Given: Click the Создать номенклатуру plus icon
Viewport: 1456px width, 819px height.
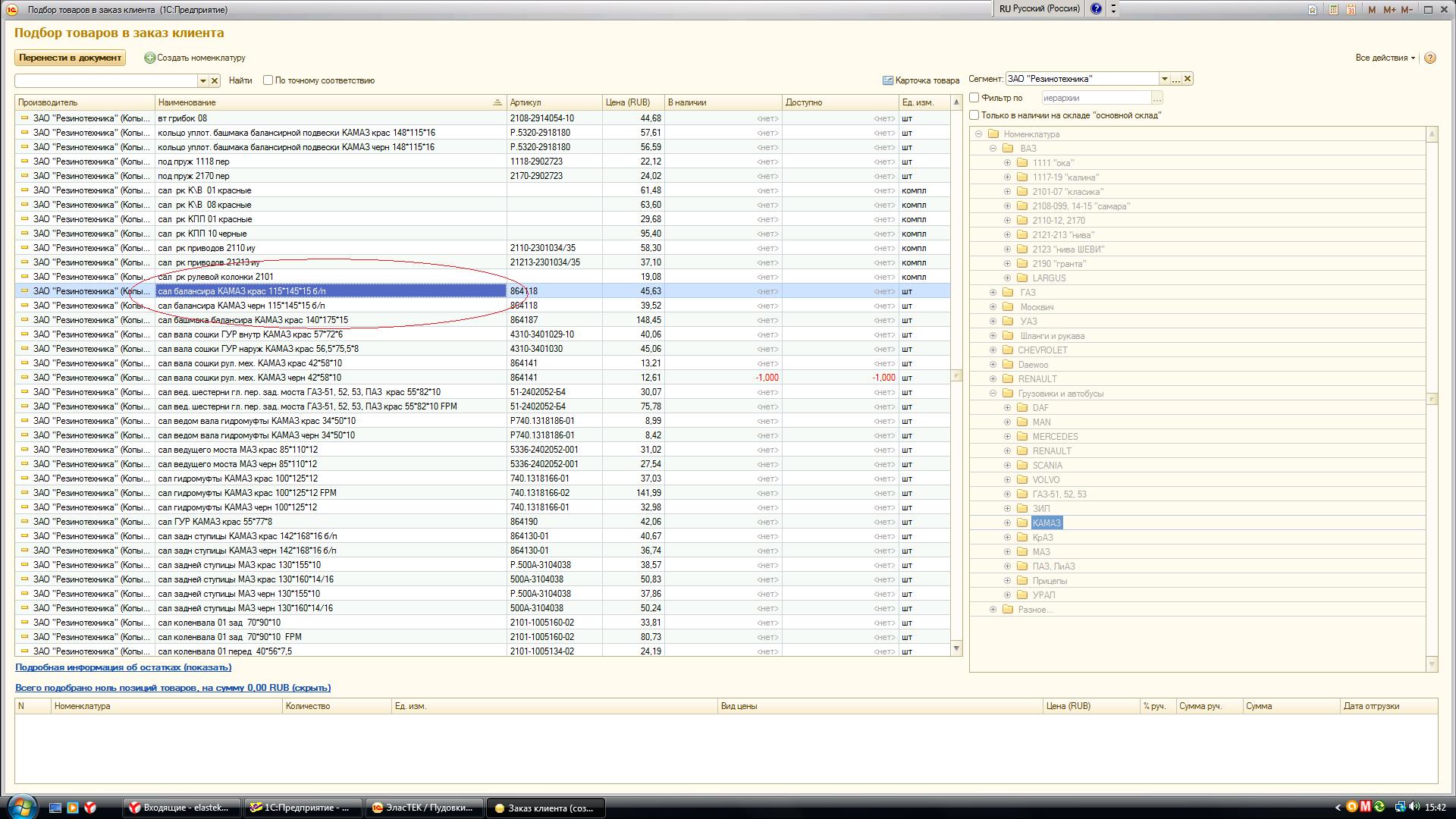Looking at the screenshot, I should 149,58.
